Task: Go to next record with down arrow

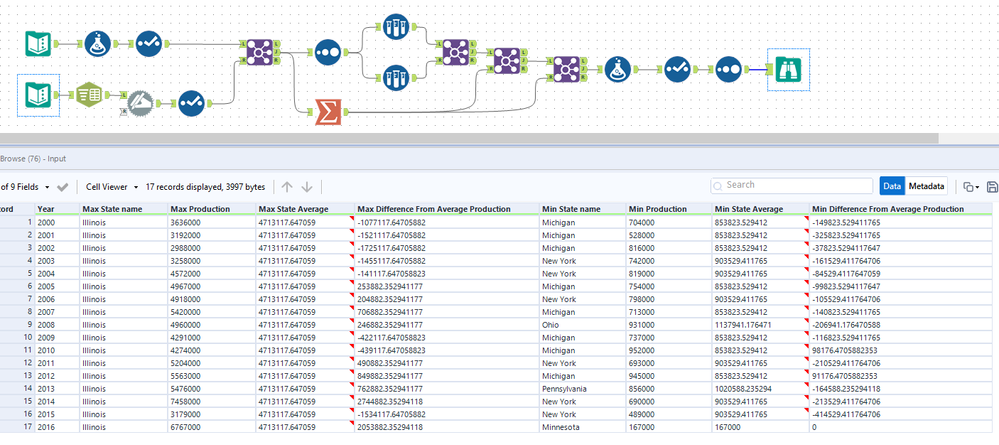Action: point(307,186)
